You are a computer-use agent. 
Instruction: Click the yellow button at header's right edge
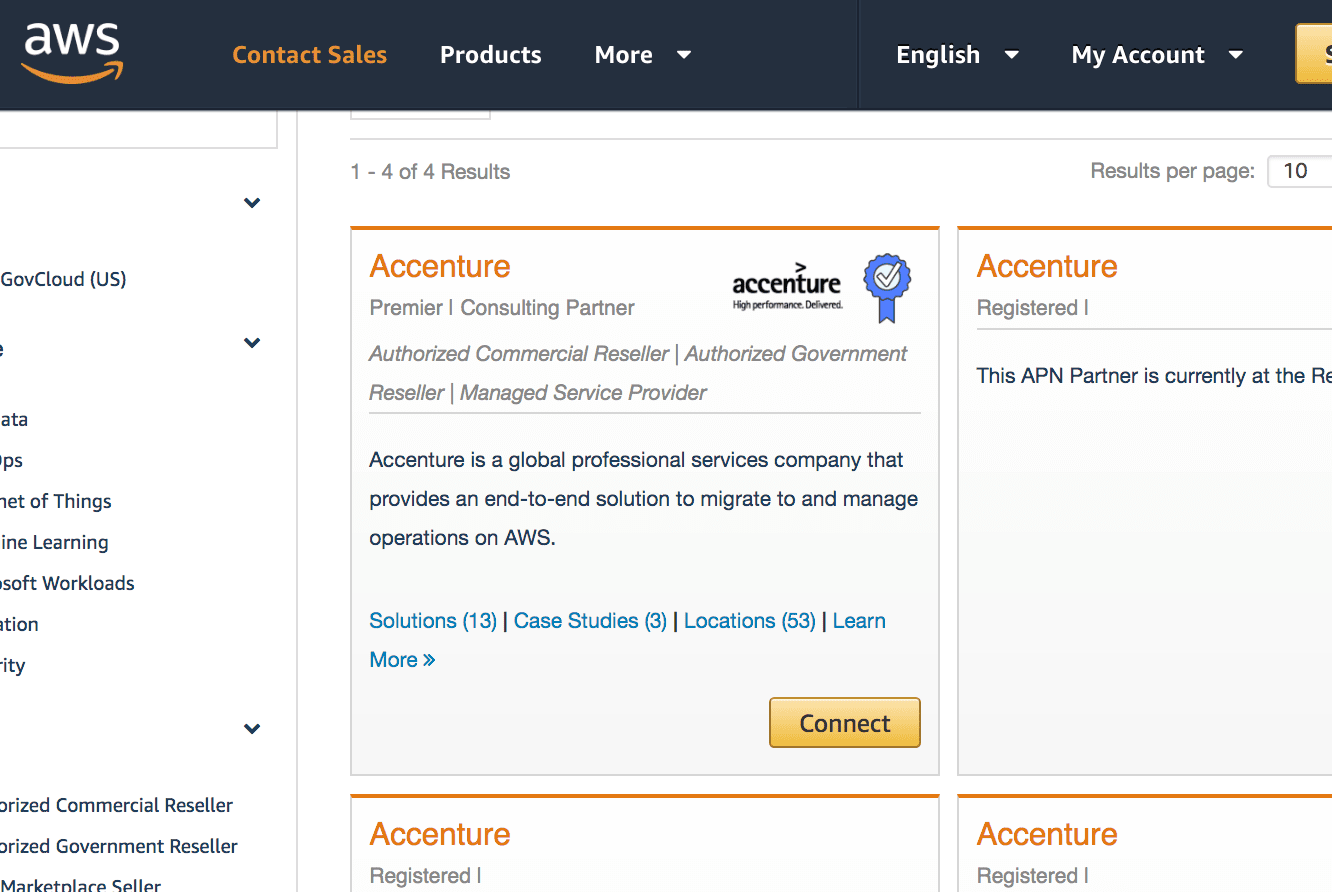pos(1314,54)
